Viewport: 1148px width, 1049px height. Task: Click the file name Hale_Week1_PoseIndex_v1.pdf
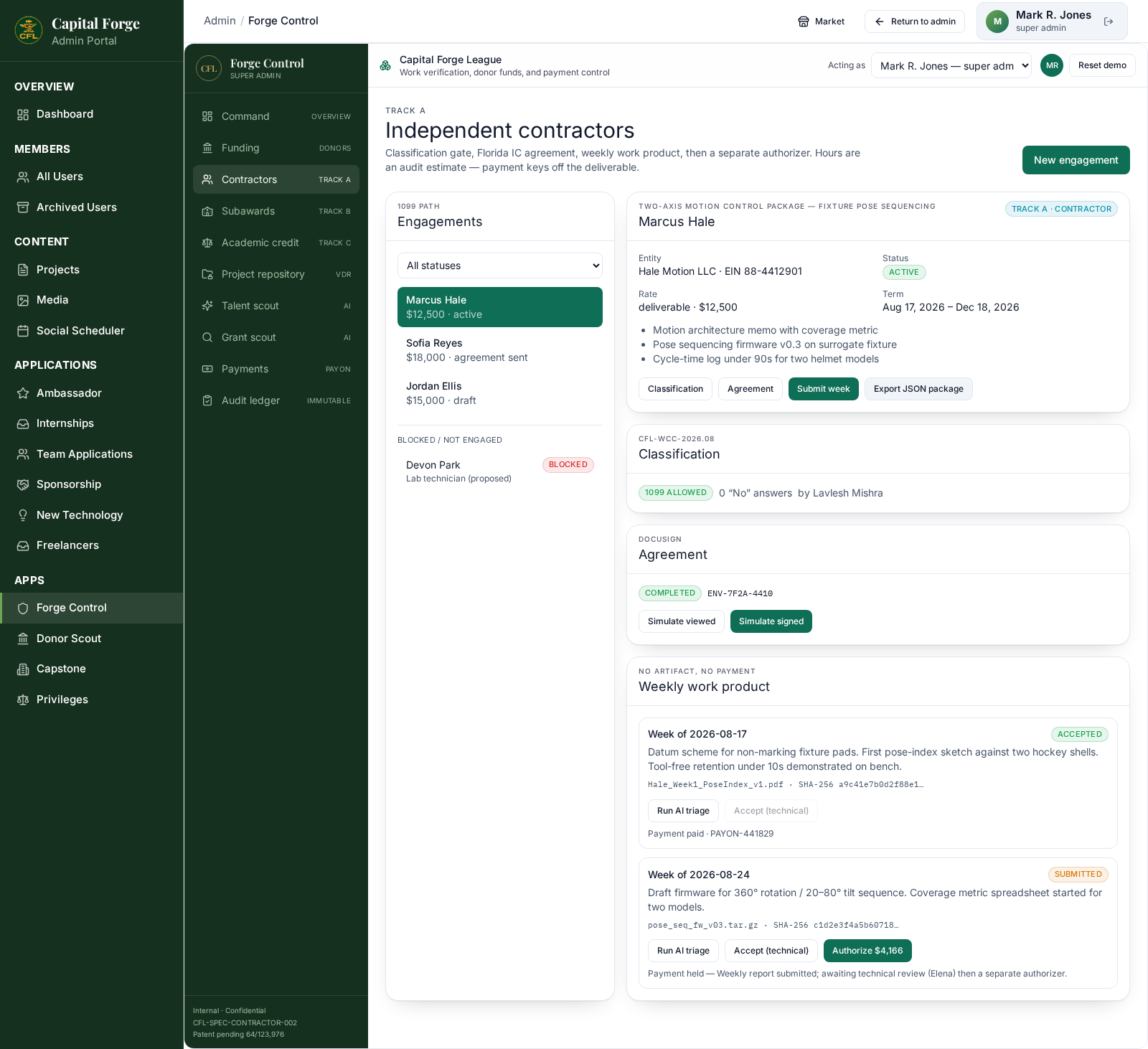click(x=715, y=784)
